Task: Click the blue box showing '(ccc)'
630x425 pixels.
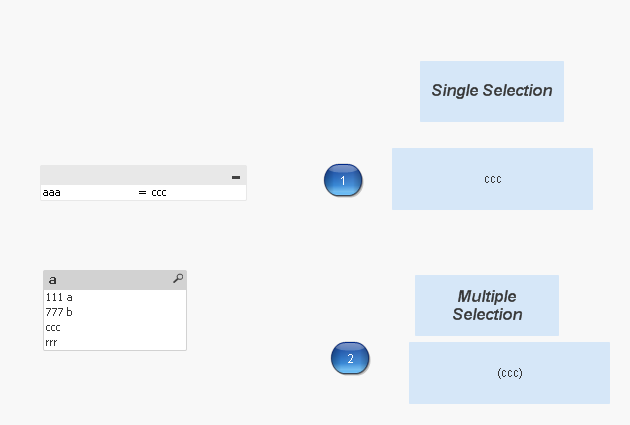Action: (x=509, y=373)
